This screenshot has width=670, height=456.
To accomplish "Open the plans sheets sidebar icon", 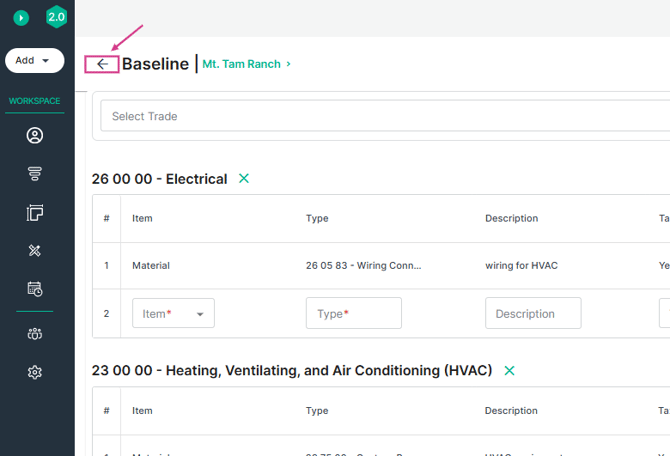I will [35, 212].
